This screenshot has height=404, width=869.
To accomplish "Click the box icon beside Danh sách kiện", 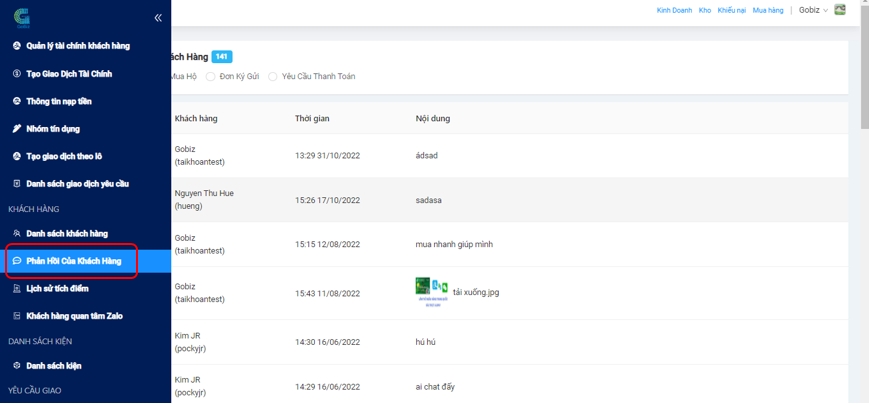I will tap(16, 366).
